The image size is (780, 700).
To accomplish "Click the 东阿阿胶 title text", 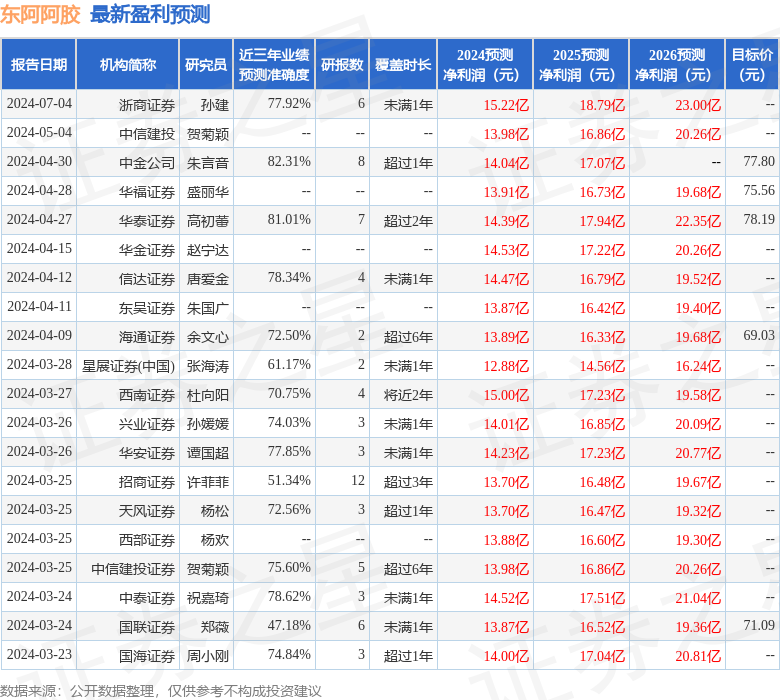I will (40, 14).
